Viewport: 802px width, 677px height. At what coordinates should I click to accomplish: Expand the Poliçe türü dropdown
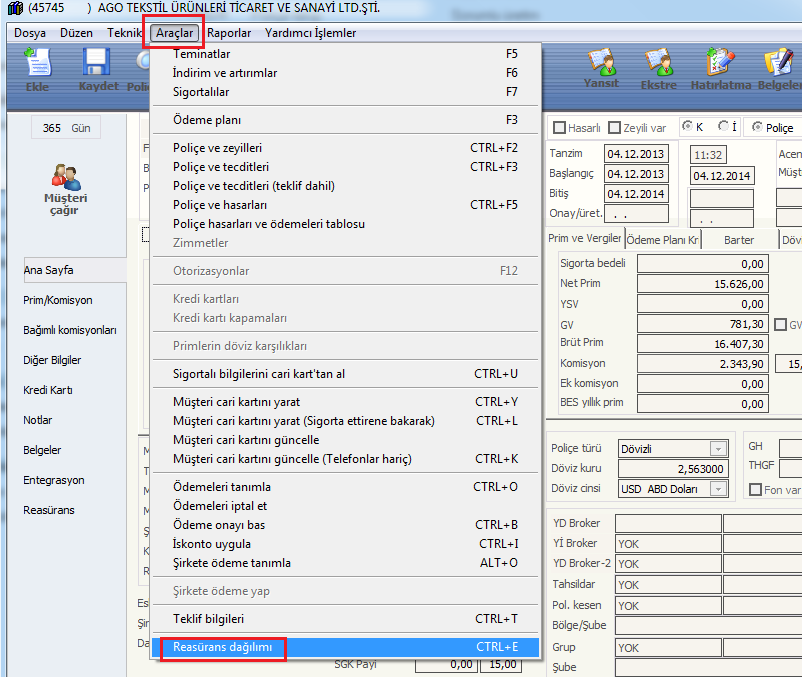click(717, 449)
